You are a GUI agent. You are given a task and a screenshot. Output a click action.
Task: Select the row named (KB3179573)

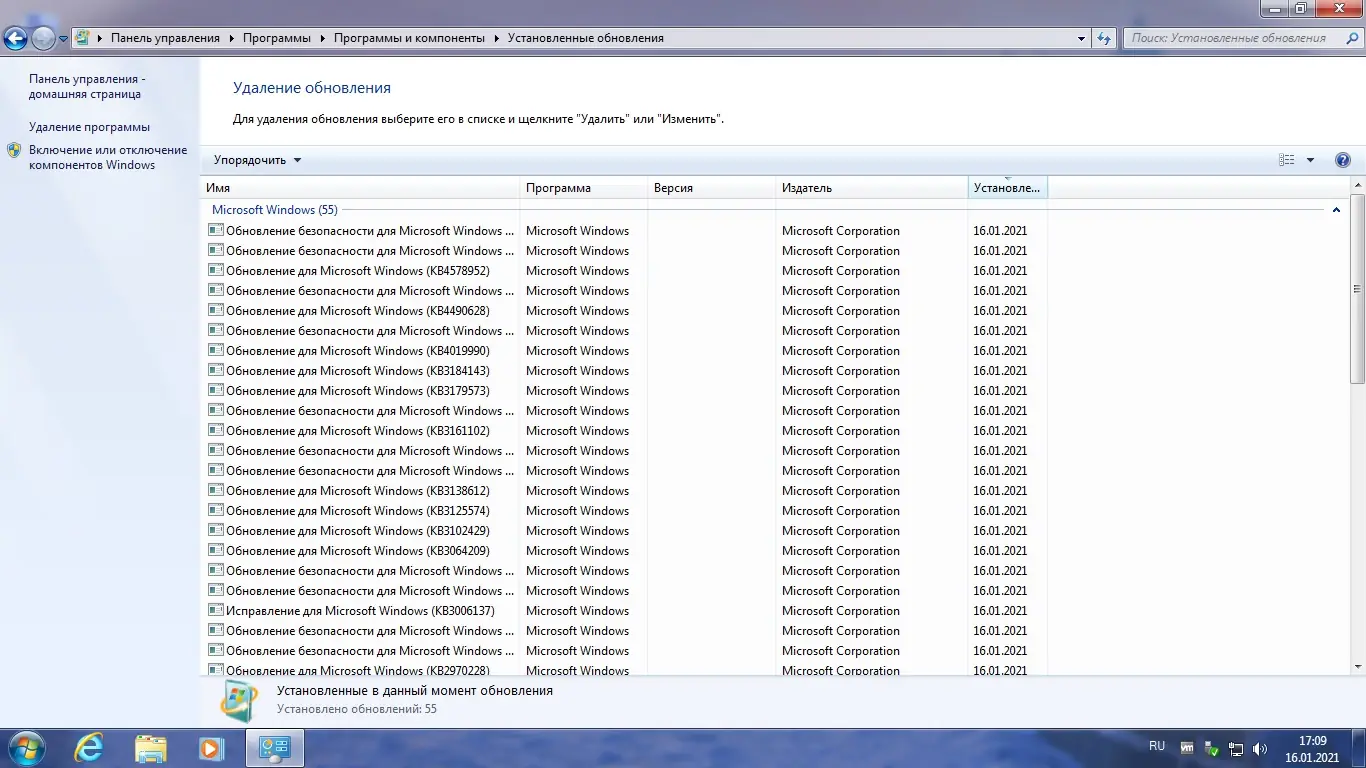625,390
